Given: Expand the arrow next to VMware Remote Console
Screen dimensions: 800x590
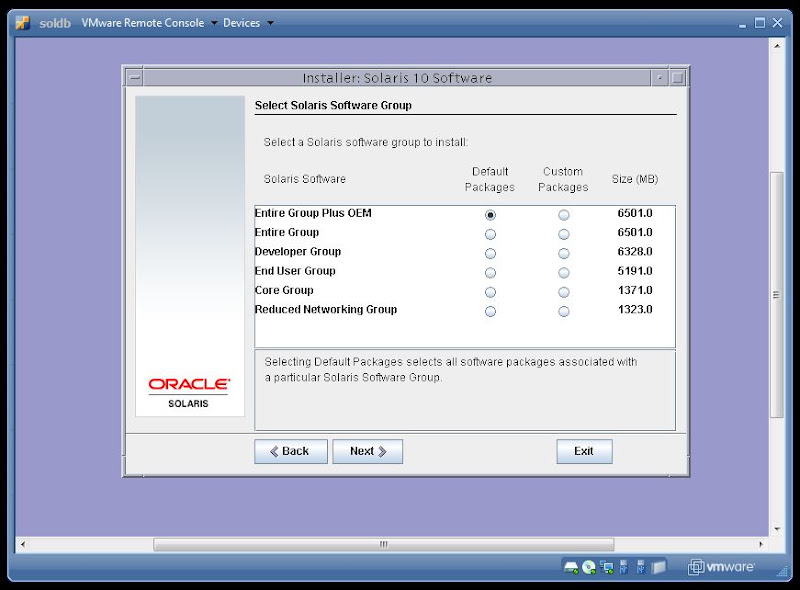Looking at the screenshot, I should [x=214, y=23].
